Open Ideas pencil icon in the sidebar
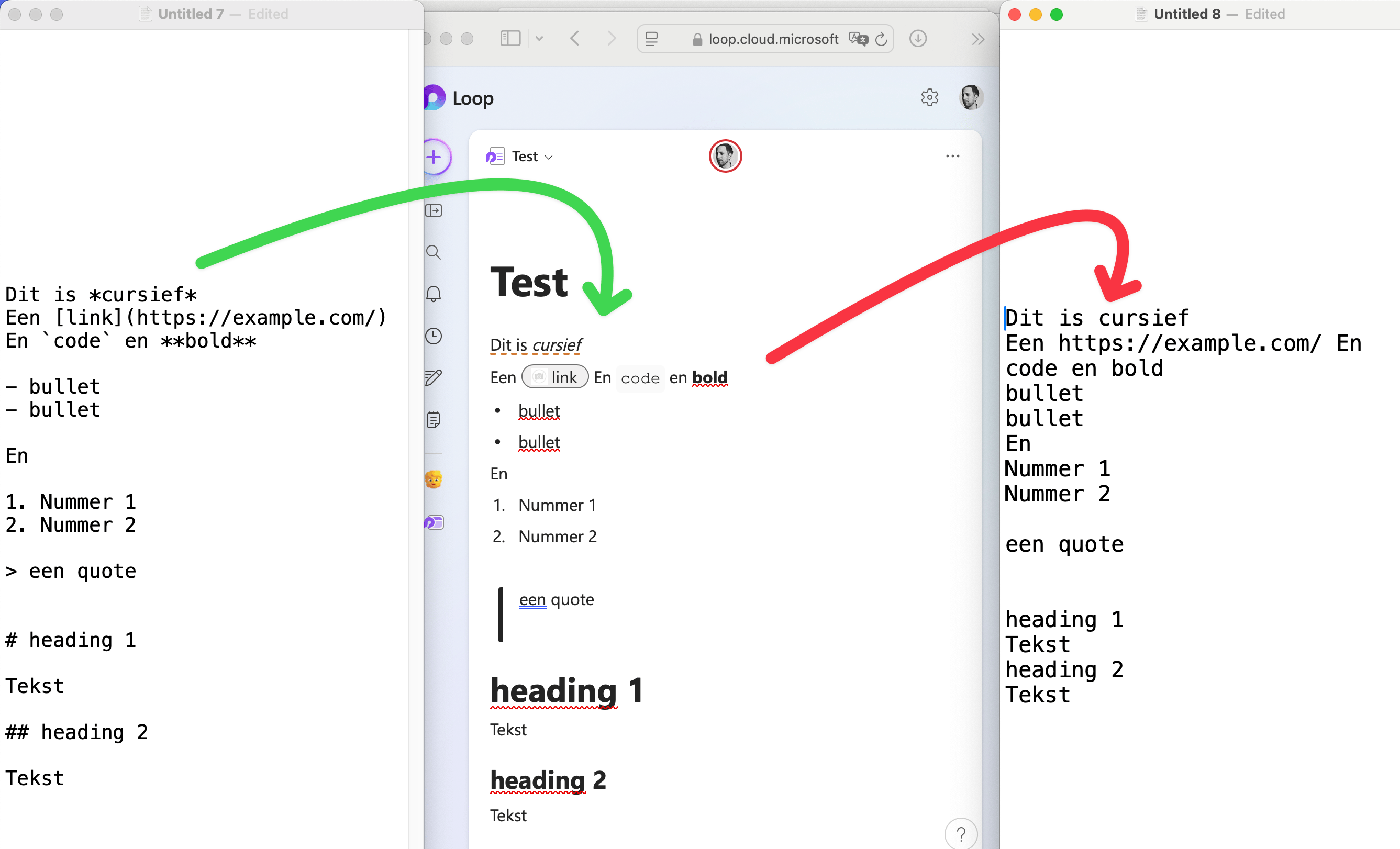Screen dimensions: 1400x849 pyautogui.click(x=434, y=377)
